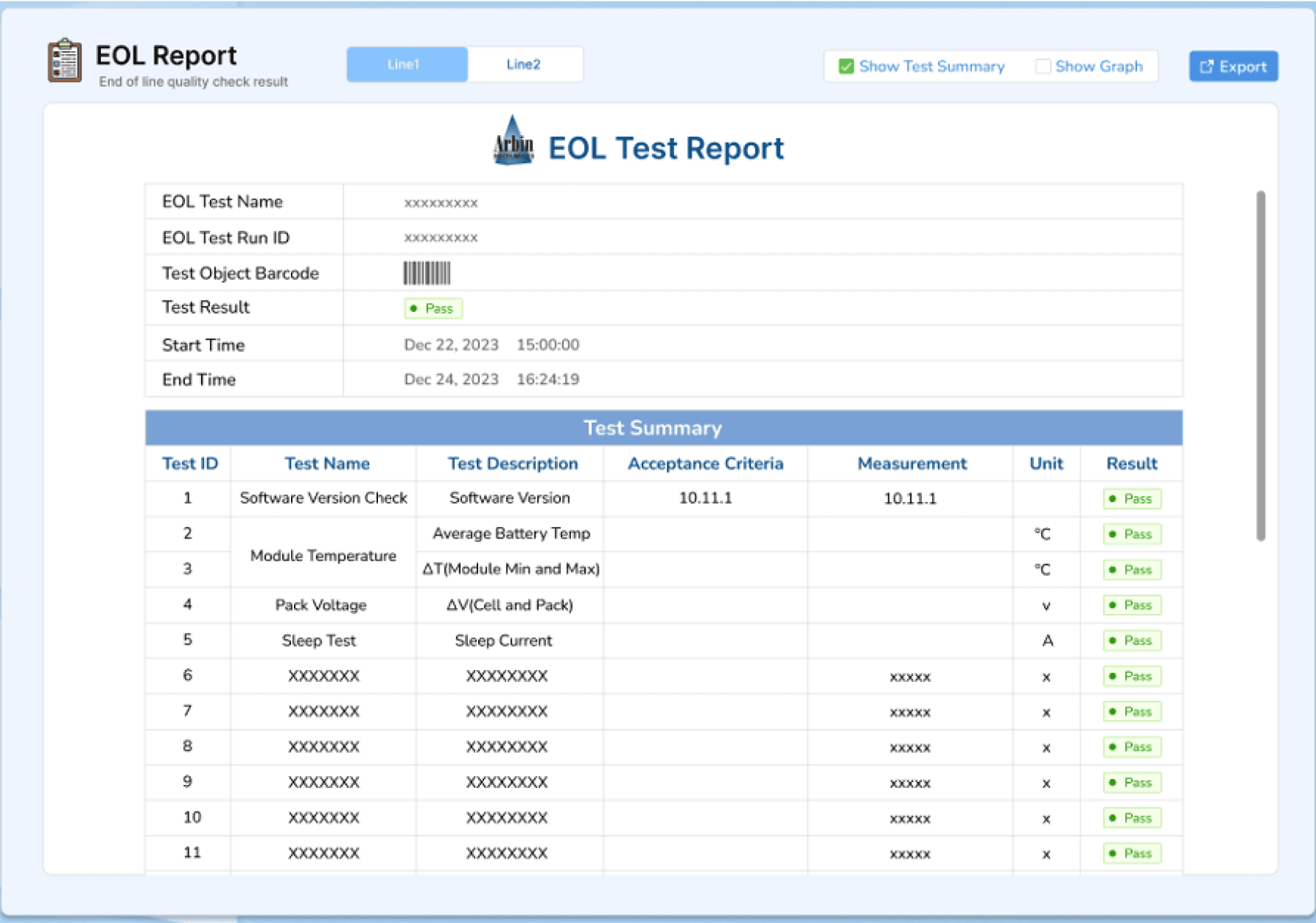
Task: Click the Pass badge for test 1
Action: coord(1132,498)
